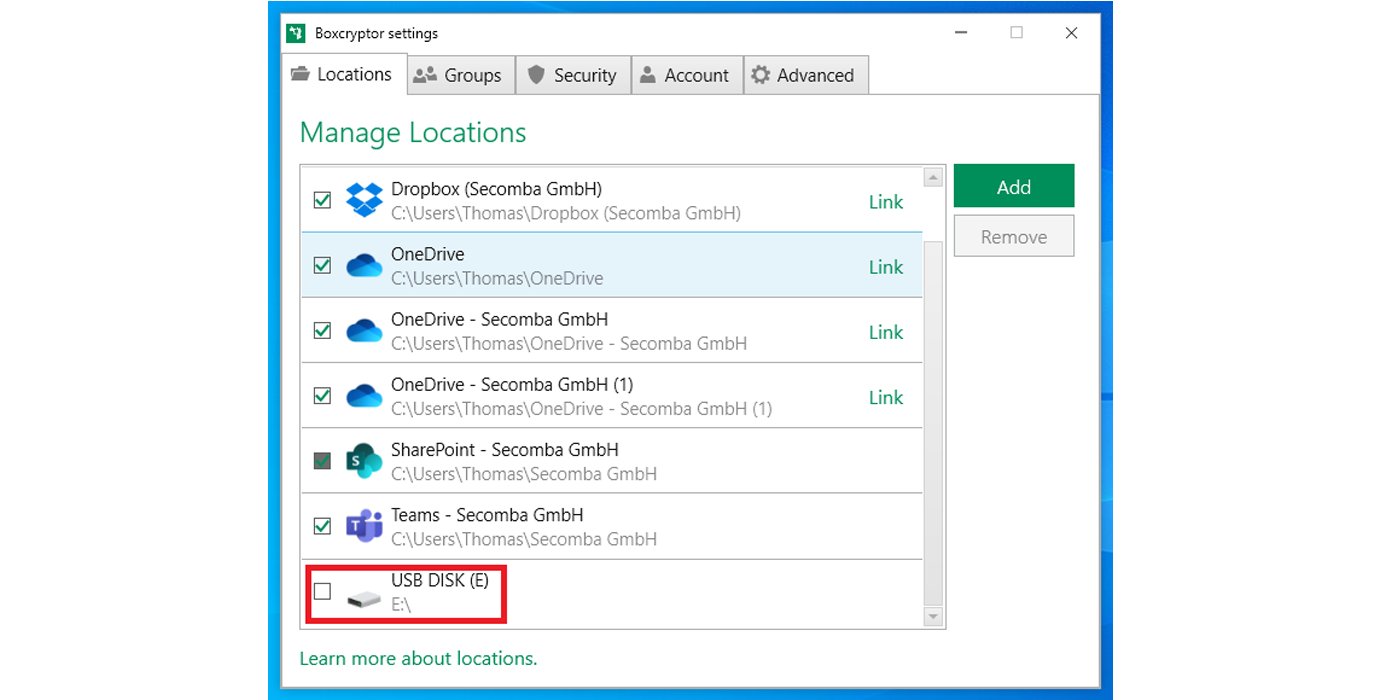Toggle the SharePoint - Secomba GmbH checkbox
The height and width of the screenshot is (700, 1400).
[322, 461]
